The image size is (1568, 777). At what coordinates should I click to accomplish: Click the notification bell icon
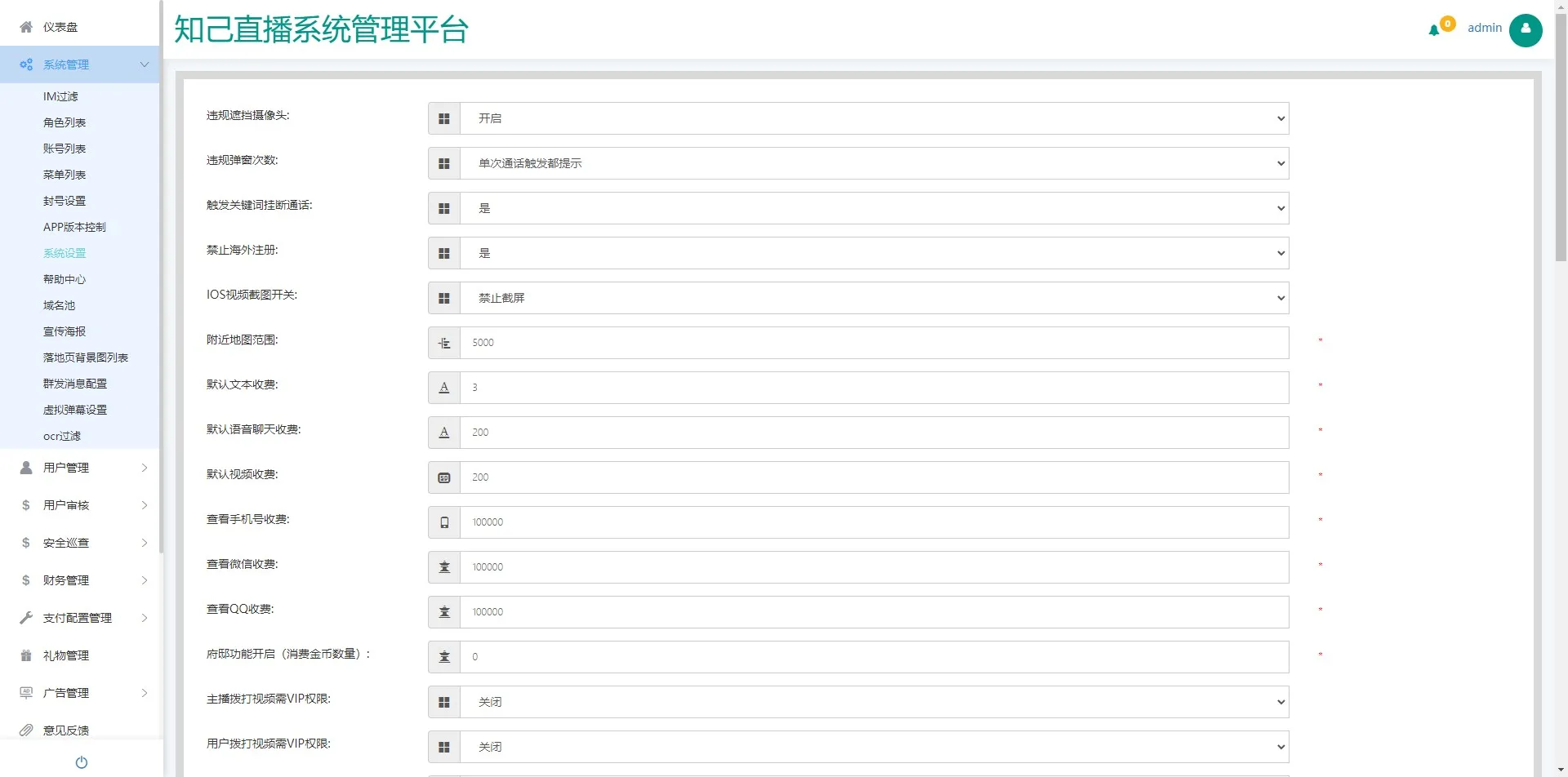point(1433,30)
